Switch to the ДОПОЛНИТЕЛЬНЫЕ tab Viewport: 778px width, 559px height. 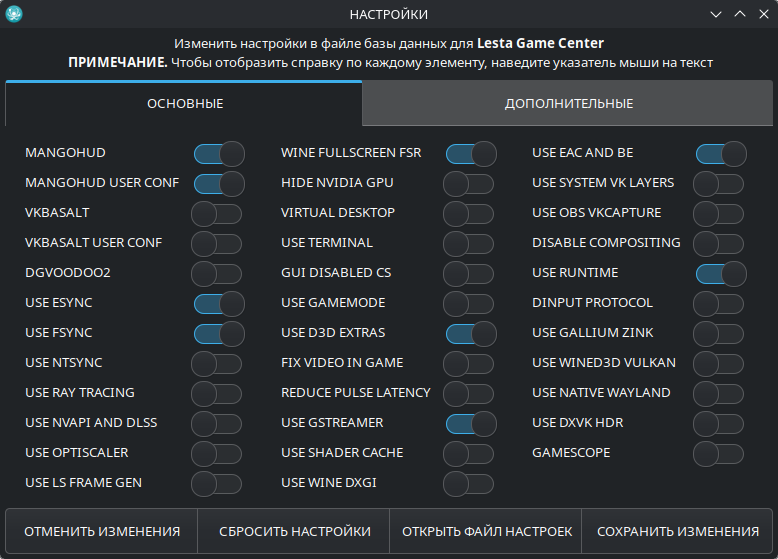pos(568,104)
